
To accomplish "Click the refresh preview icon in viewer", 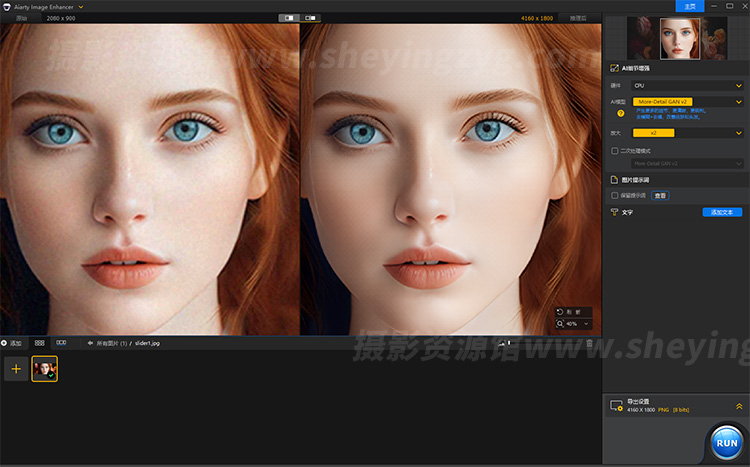I will click(560, 312).
